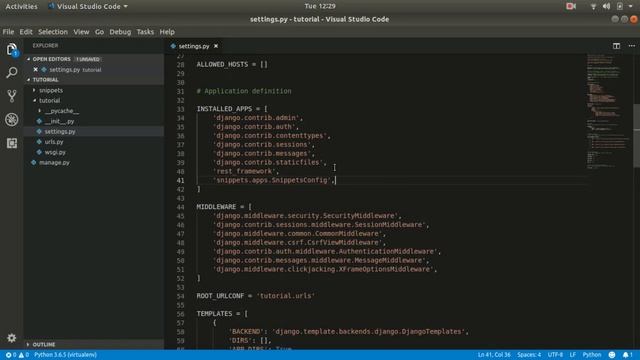Open the Debug view in activity bar
The width and height of the screenshot is (640, 360).
[x=12, y=120]
